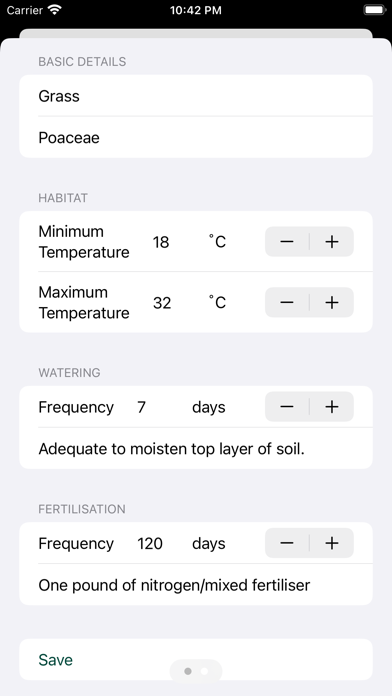This screenshot has width=392, height=696.
Task: Tap the second page indicator dot
Action: 204,671
